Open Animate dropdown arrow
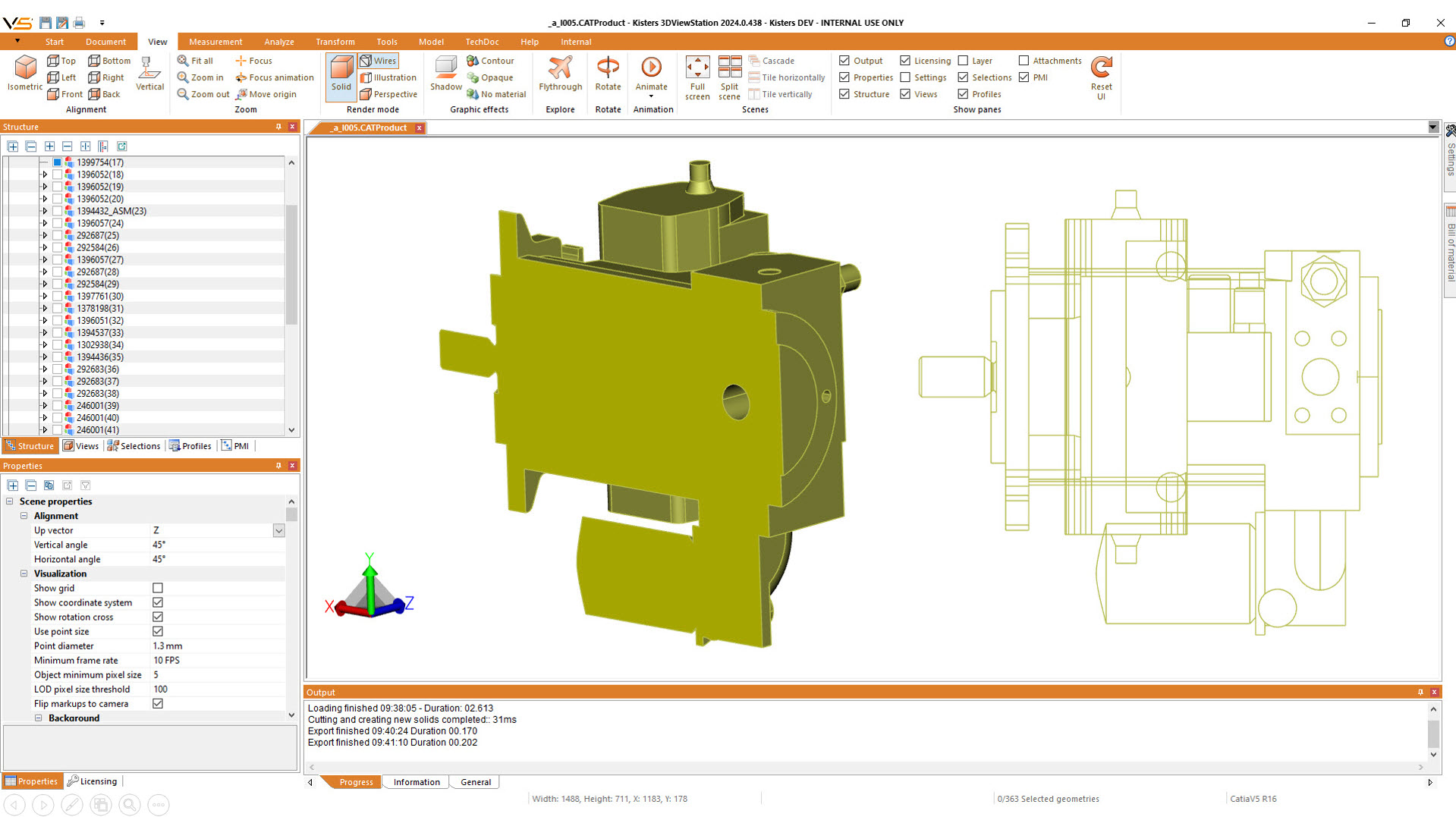1456x817 pixels. coord(651,96)
